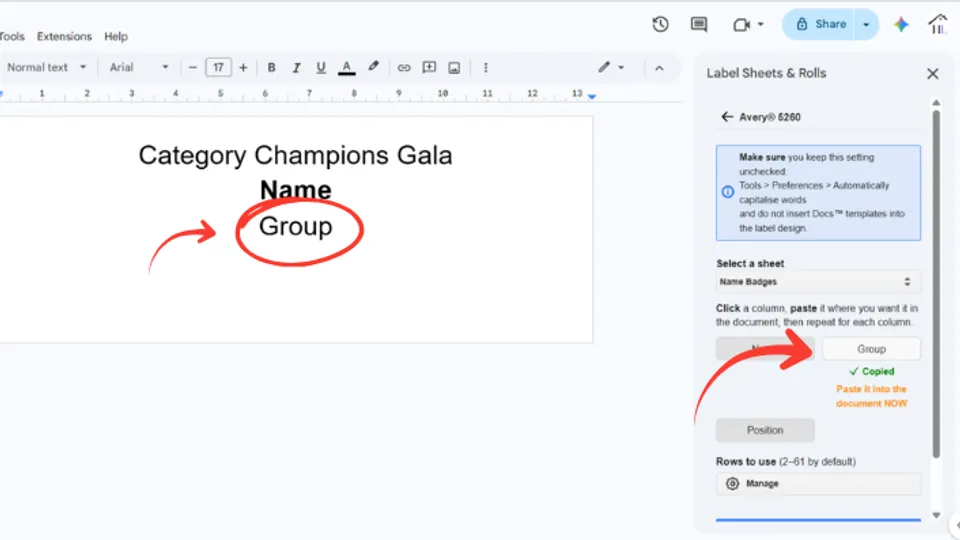Image resolution: width=960 pixels, height=540 pixels.
Task: Click the info icon in the blue notice
Action: [728, 192]
